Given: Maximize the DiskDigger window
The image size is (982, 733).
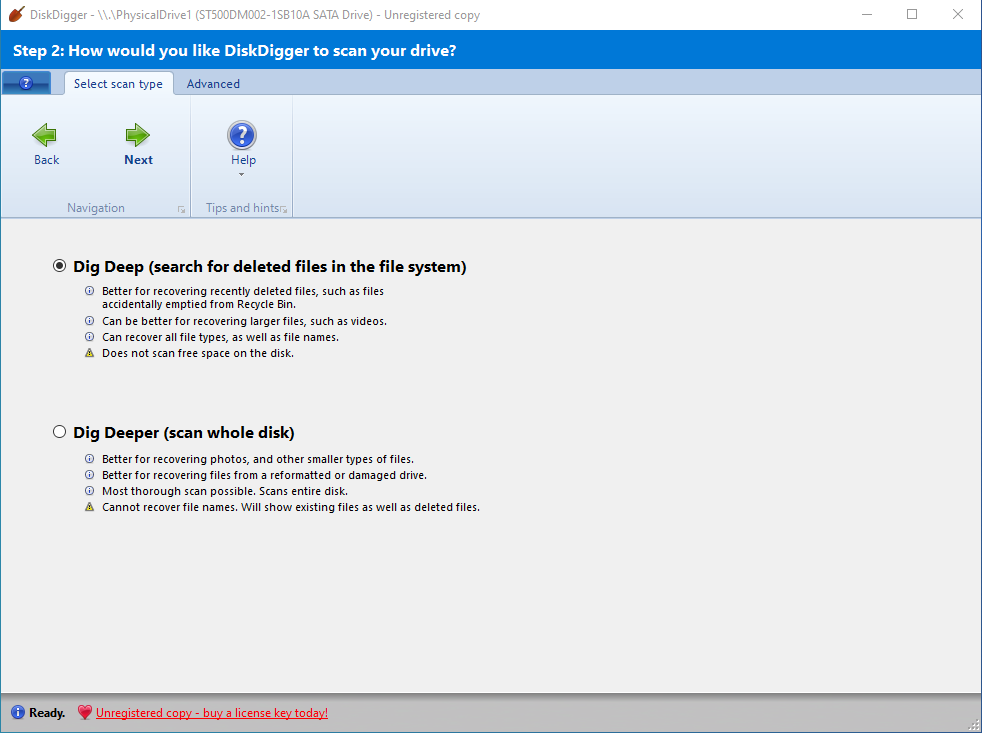Looking at the screenshot, I should pyautogui.click(x=912, y=14).
